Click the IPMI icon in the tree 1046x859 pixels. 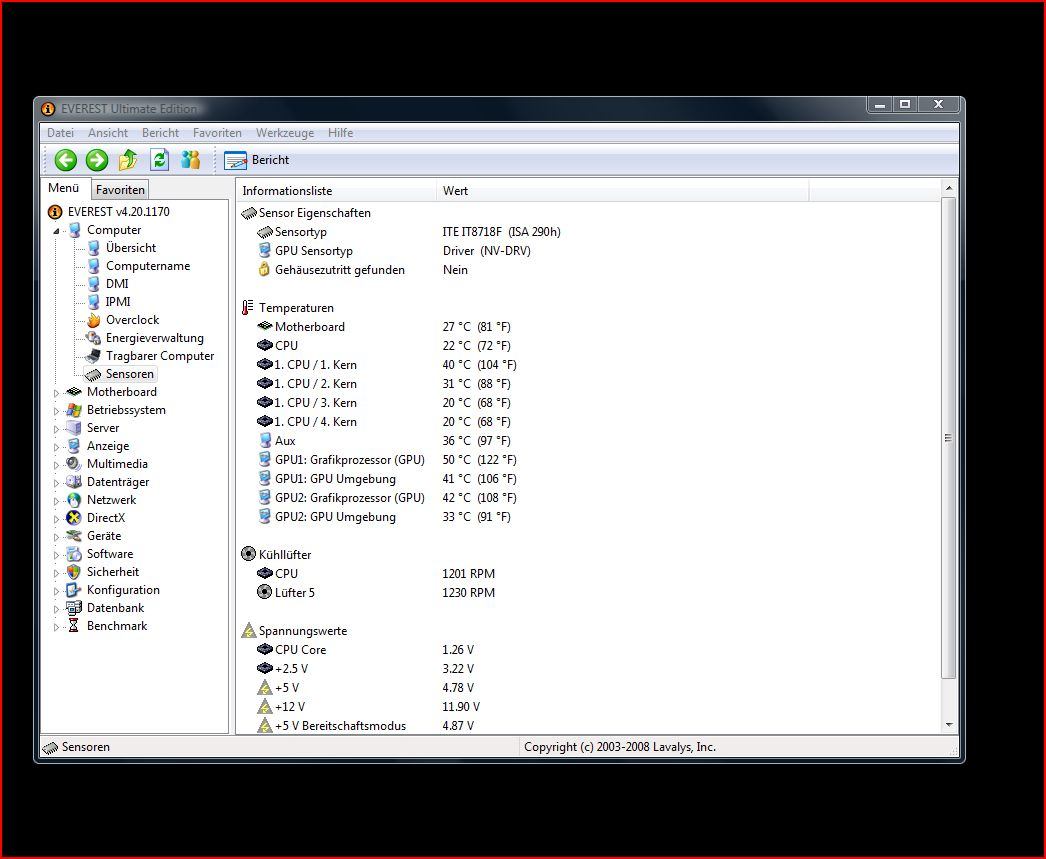click(x=93, y=301)
